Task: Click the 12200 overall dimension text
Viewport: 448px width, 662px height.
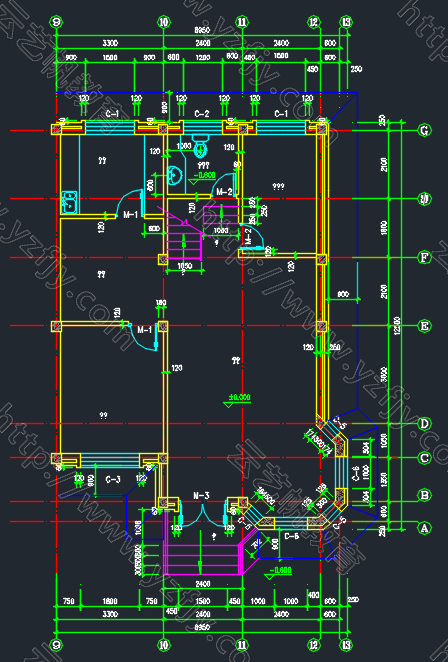Action: (397, 326)
